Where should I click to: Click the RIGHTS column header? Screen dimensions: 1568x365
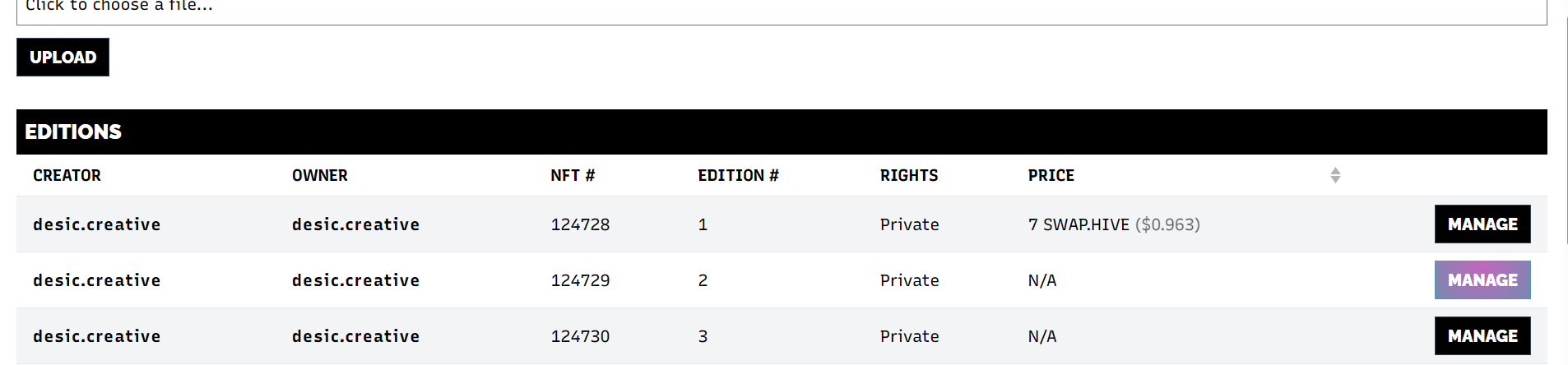pos(908,175)
